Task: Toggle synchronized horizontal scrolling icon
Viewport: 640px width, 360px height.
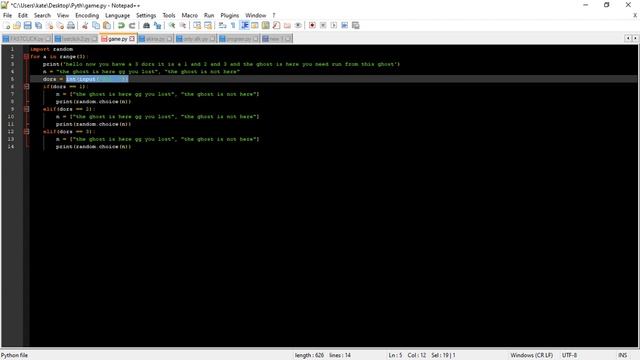Action: [x=208, y=25]
